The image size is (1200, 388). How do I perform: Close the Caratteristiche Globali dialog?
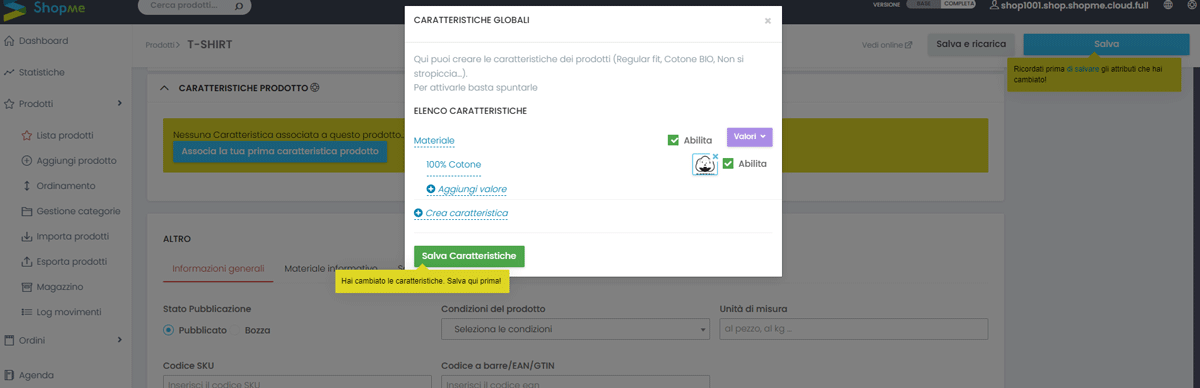coord(768,20)
